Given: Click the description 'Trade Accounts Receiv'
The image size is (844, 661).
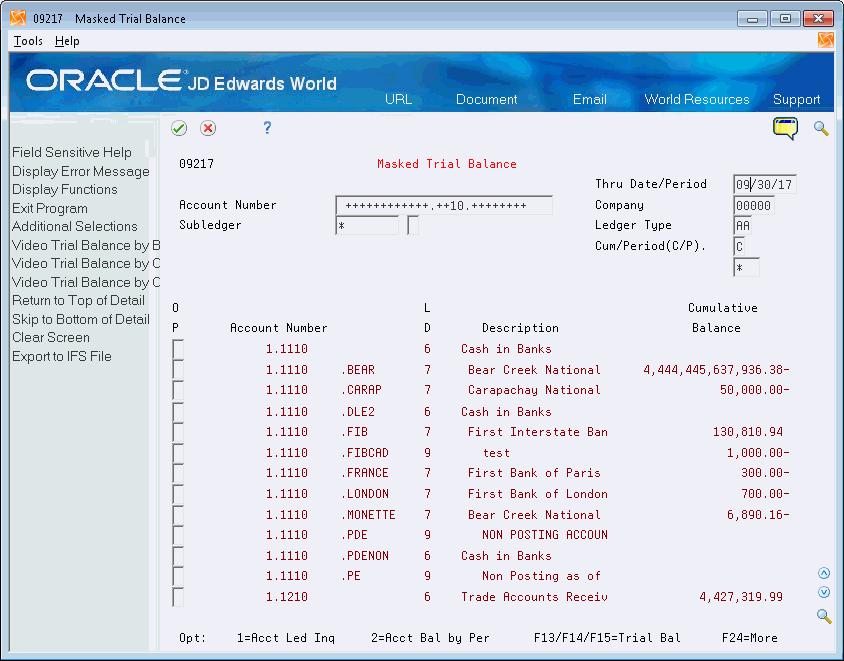Looking at the screenshot, I should pos(534,597).
